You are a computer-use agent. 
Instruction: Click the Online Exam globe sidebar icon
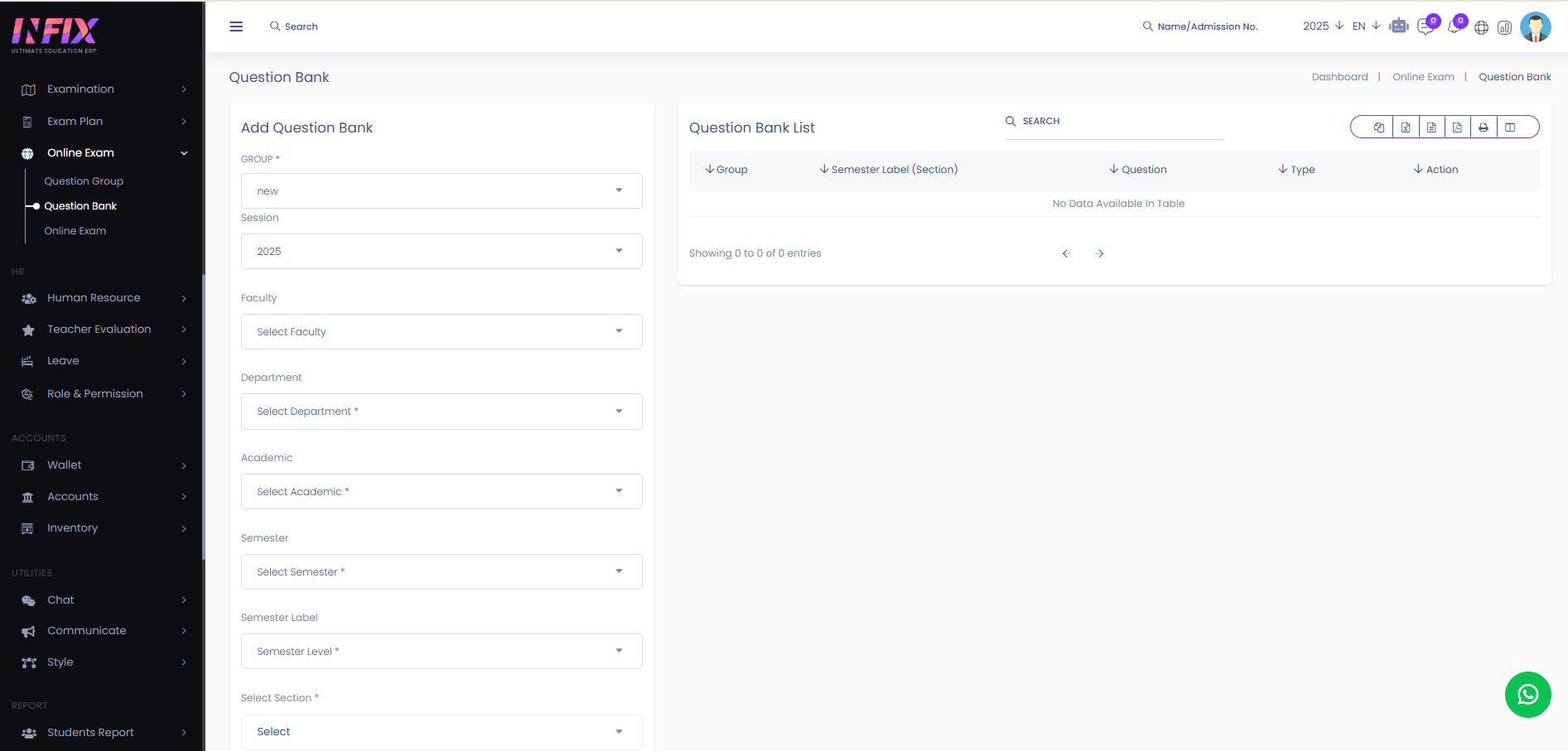point(27,153)
